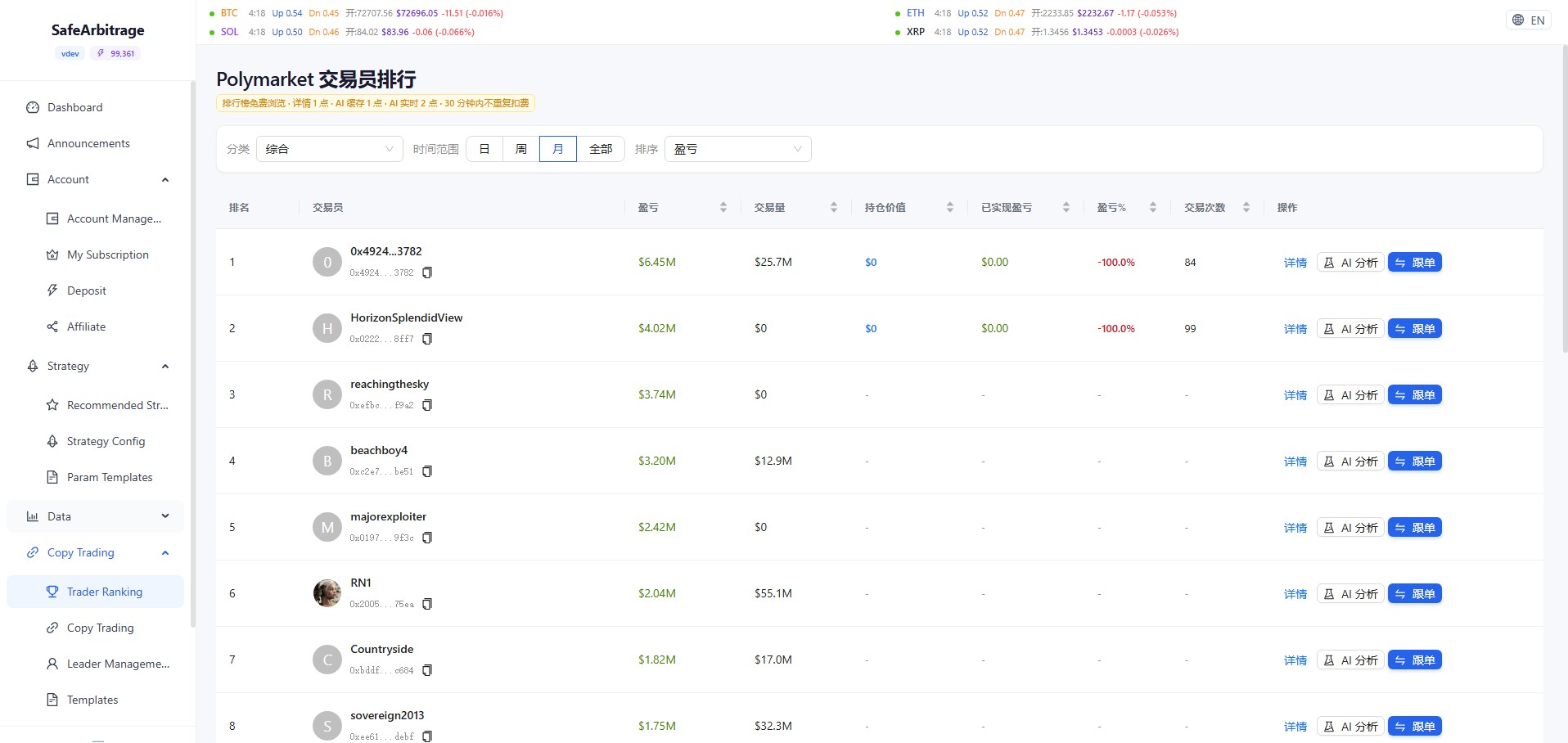Select the 全部 time range option
The width and height of the screenshot is (1568, 743).
[x=601, y=149]
